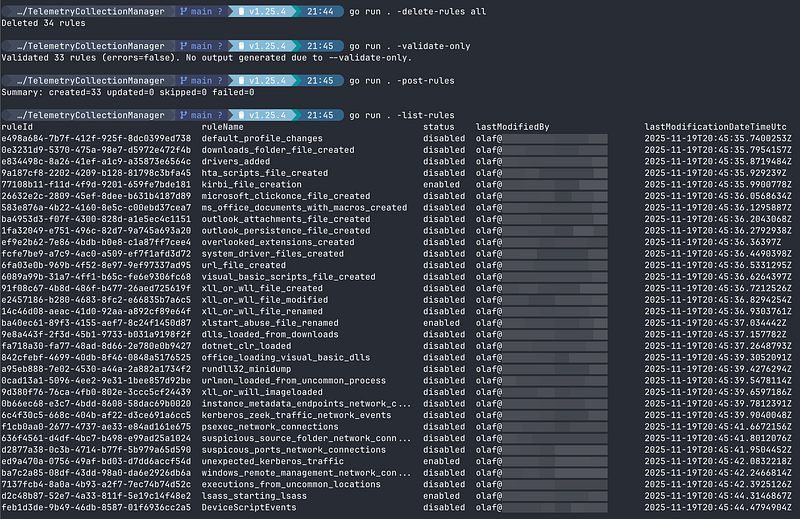
Task: Click the 'lastModifiedBy' column header
Action: click(512, 127)
